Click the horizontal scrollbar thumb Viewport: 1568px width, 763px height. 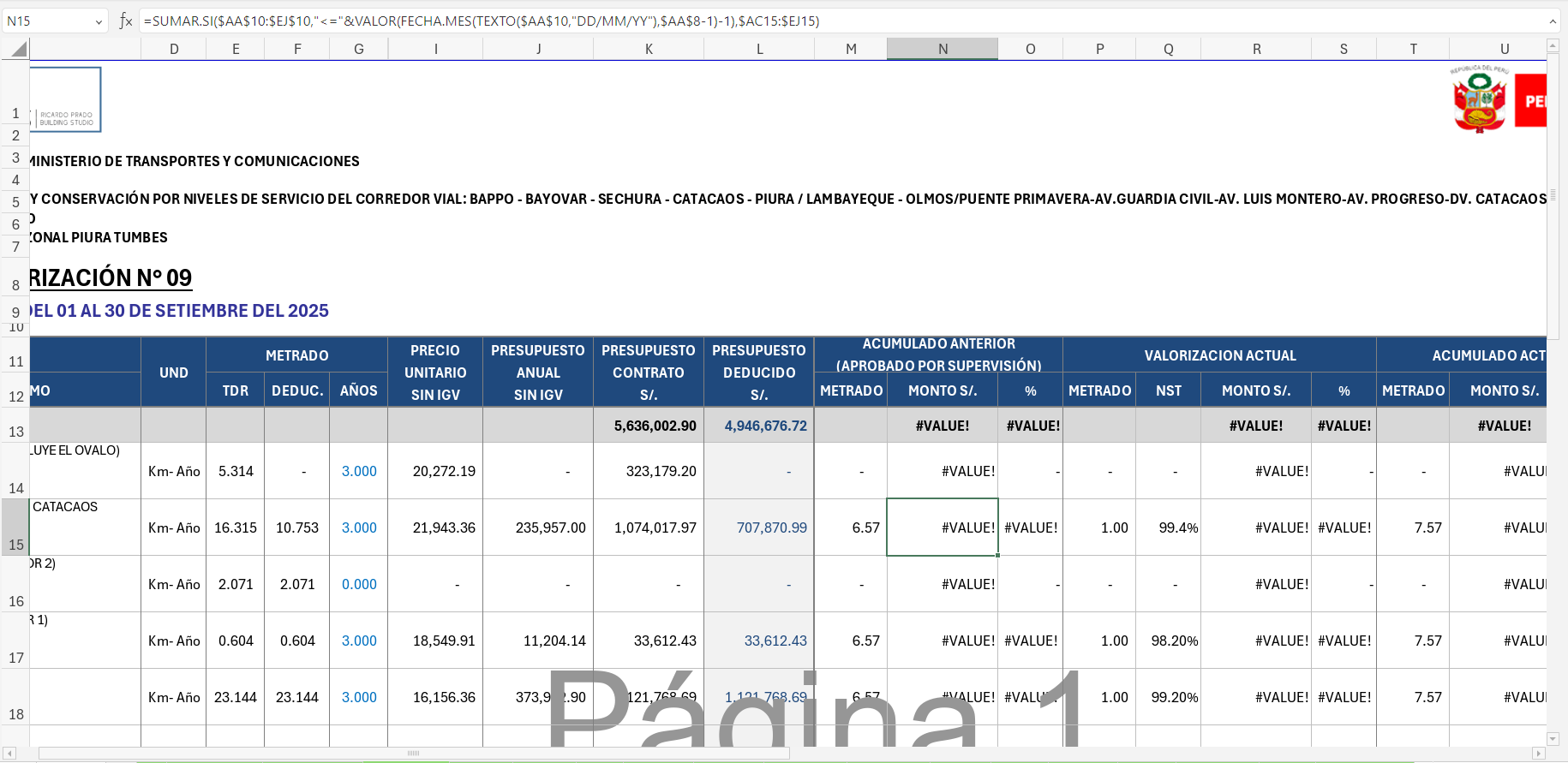point(413,754)
